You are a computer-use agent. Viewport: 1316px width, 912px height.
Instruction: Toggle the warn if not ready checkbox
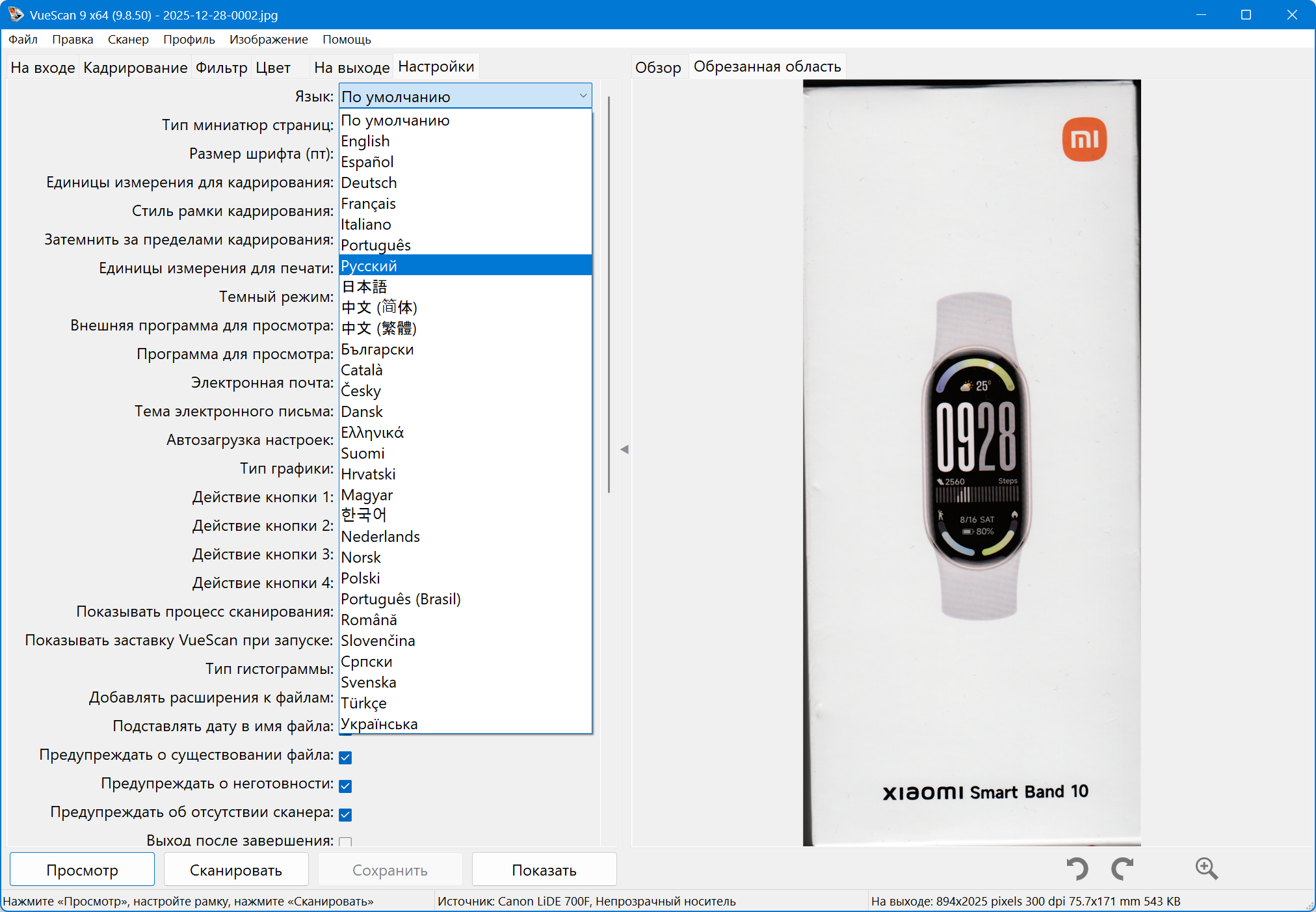pyautogui.click(x=345, y=786)
